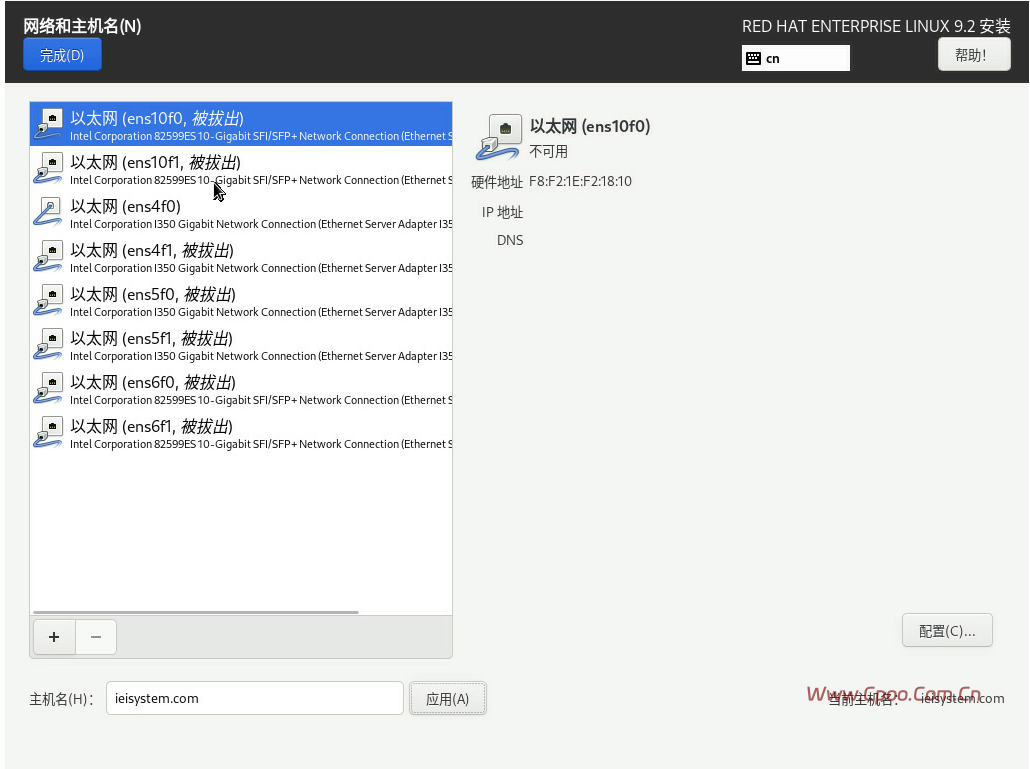Select 以太网 (ens4f1, 被拔出) row
1030x769 pixels.
pyautogui.click(x=241, y=256)
